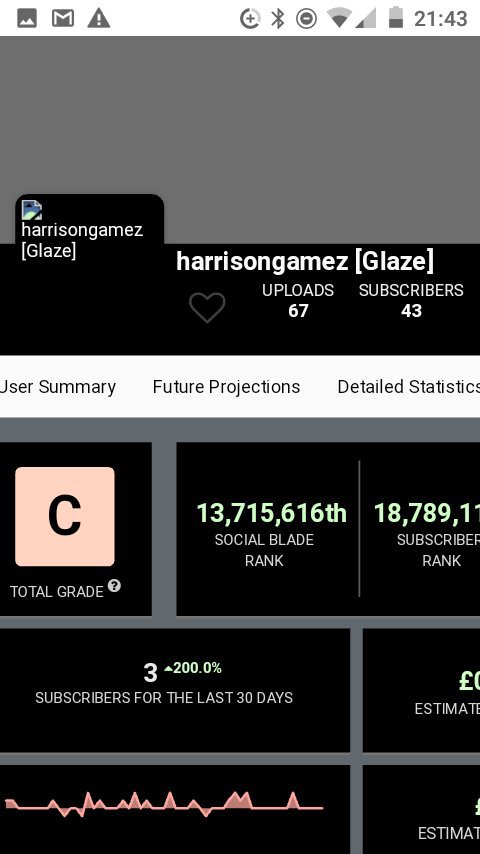Click the pink subscriber trend chart
This screenshot has width=480, height=854.
(x=163, y=804)
